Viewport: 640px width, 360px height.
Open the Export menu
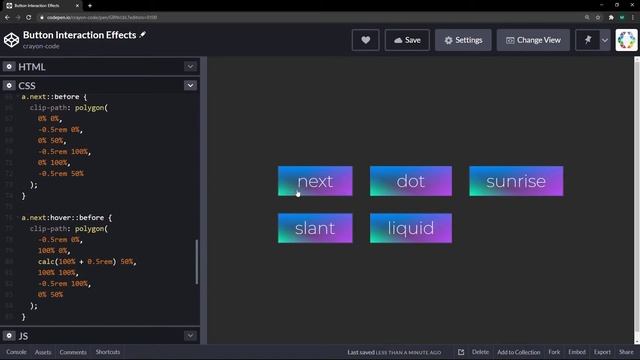point(602,352)
